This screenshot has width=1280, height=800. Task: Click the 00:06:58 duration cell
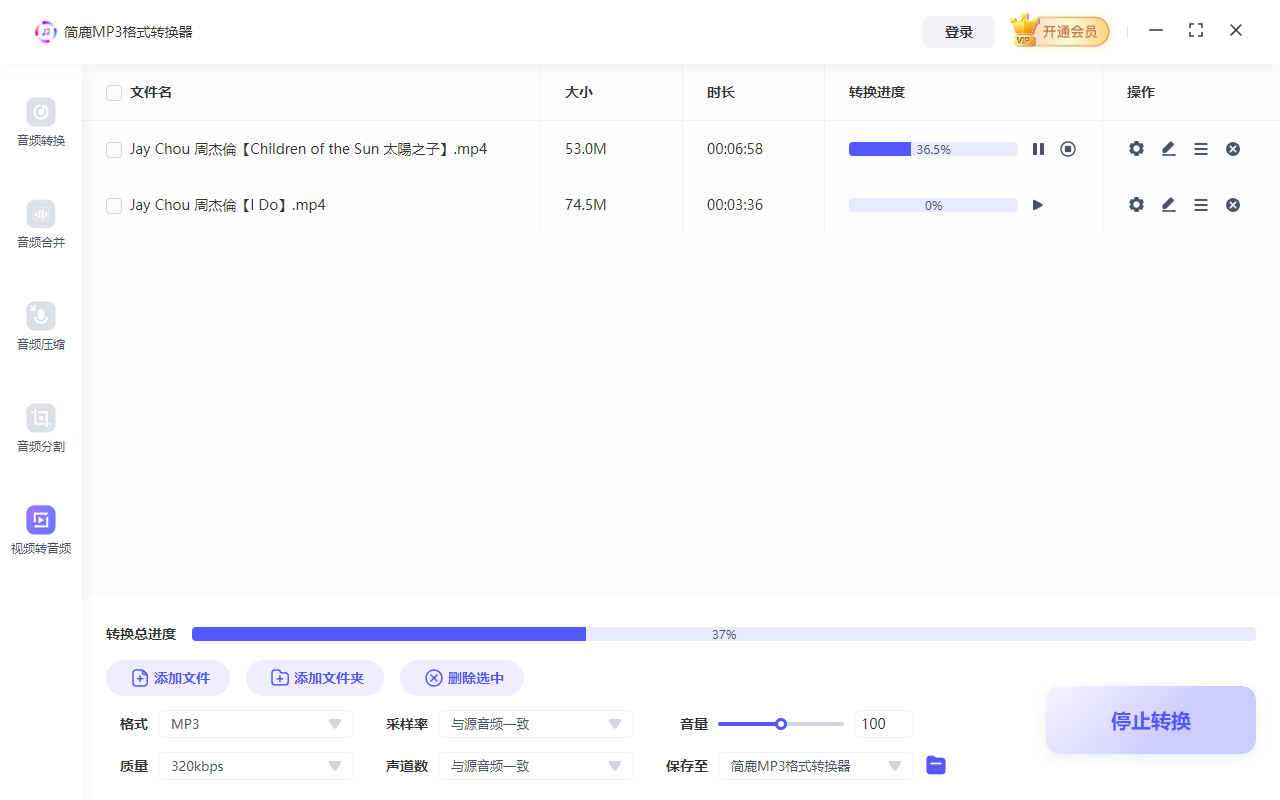pyautogui.click(x=735, y=149)
